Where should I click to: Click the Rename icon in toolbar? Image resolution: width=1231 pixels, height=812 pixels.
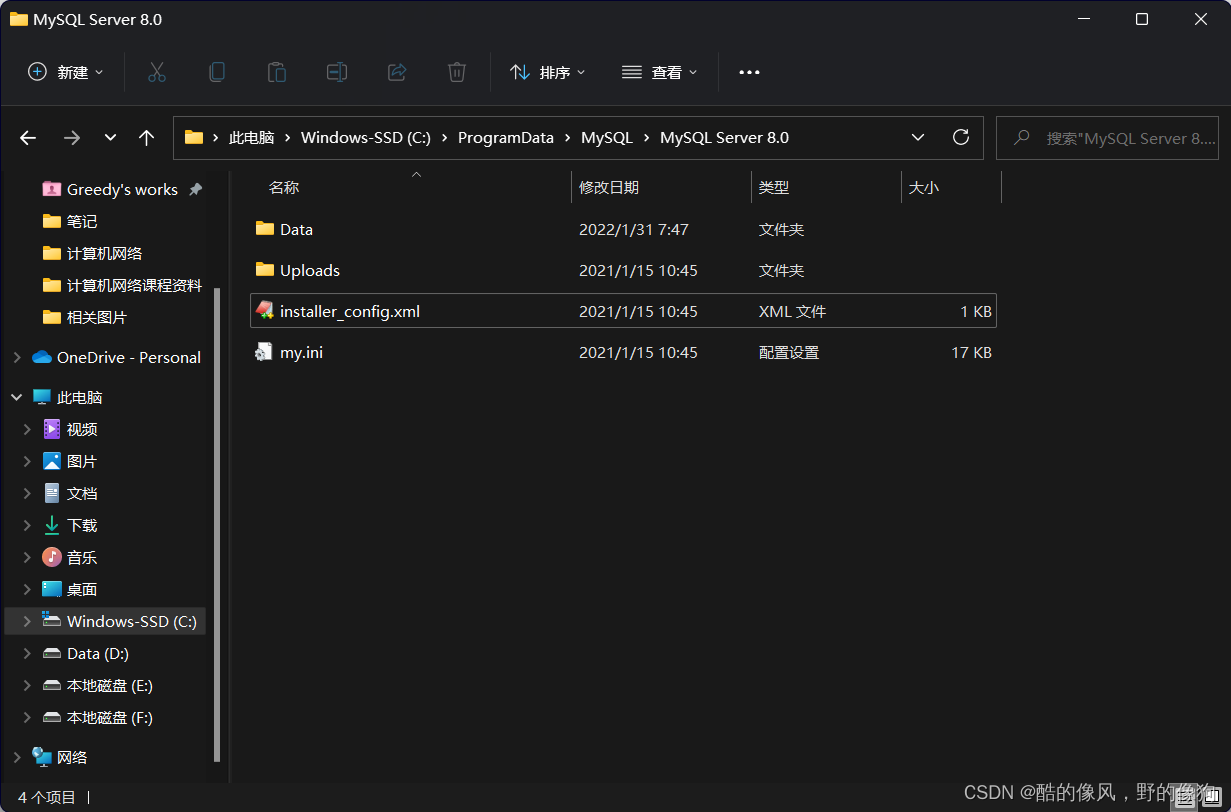click(x=337, y=72)
